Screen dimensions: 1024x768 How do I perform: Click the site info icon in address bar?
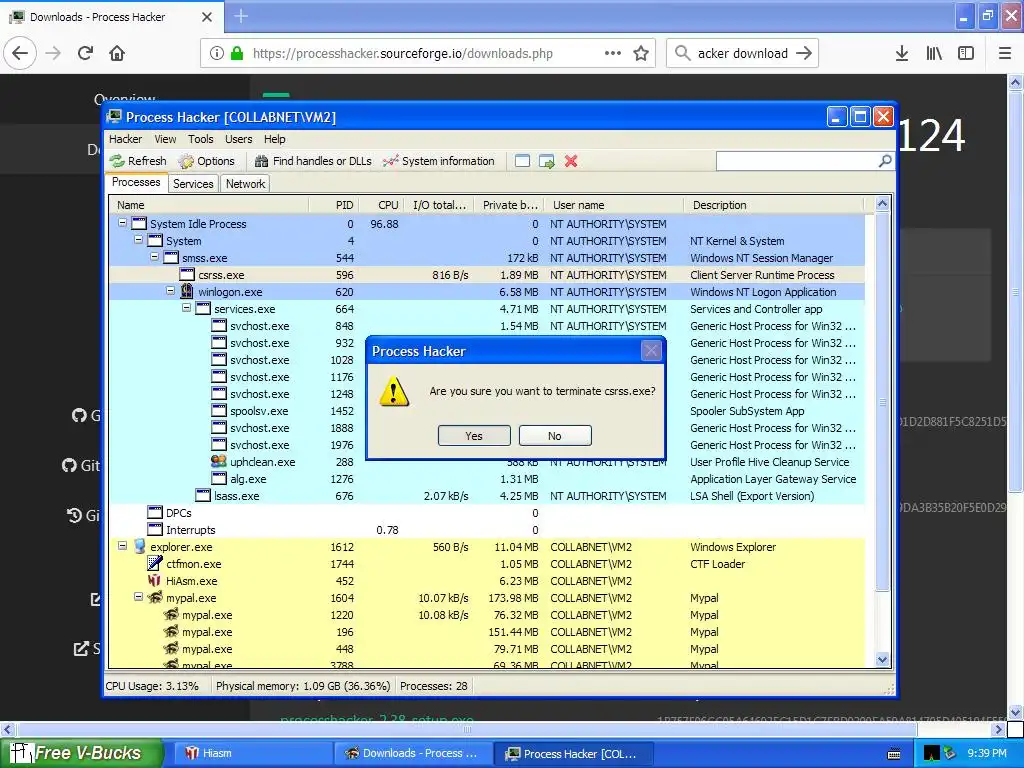coord(217,54)
